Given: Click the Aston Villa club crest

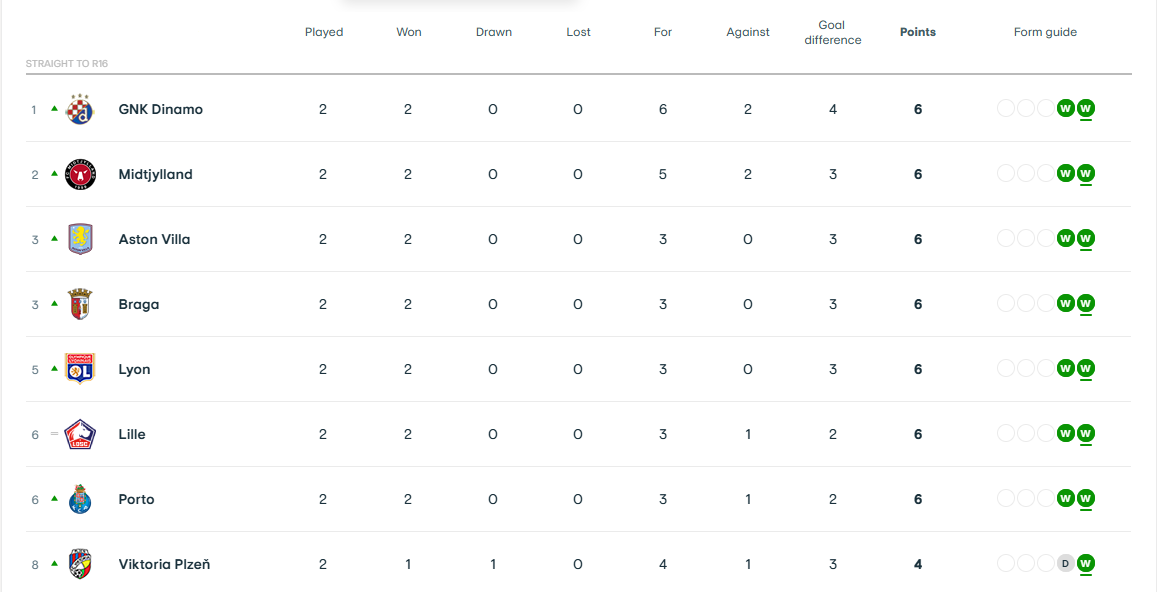Looking at the screenshot, I should 80,239.
